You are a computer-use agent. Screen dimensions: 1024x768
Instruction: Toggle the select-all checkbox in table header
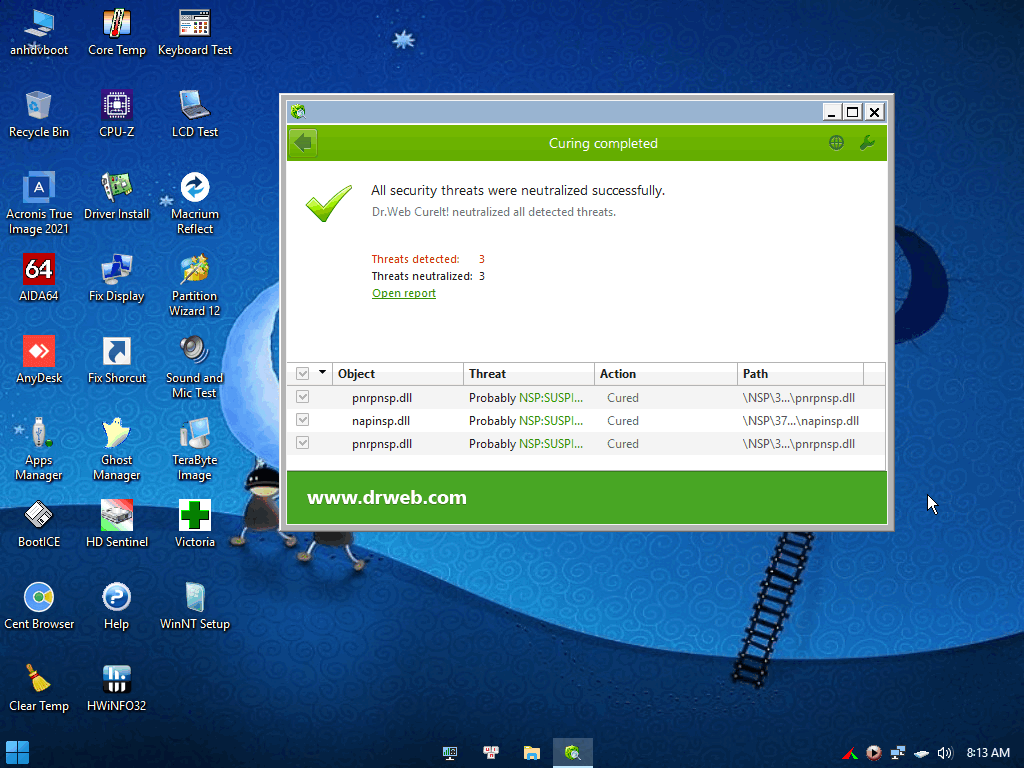pyautogui.click(x=302, y=374)
